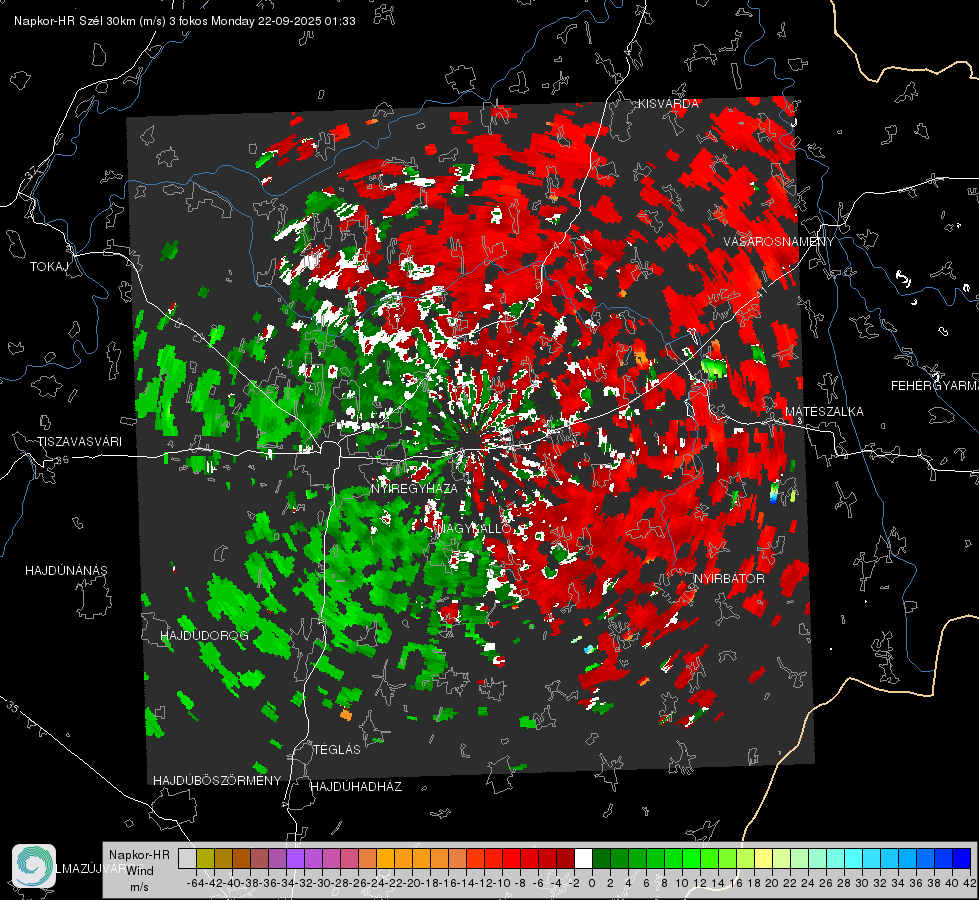The image size is (979, 900).
Task: Click the 42 legend scale value
Action: click(969, 883)
